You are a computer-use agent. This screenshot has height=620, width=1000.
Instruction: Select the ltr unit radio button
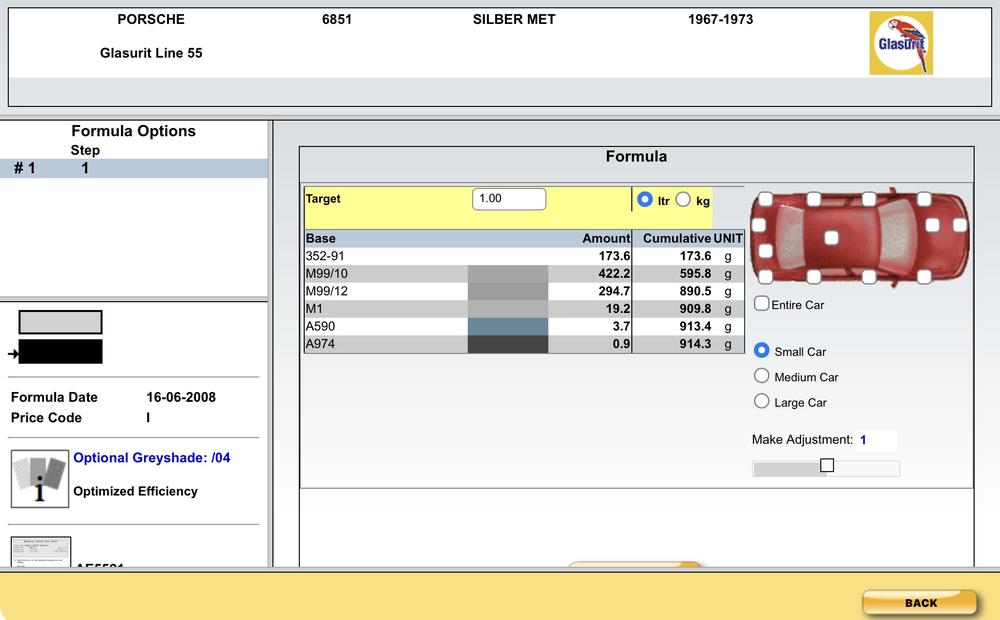tap(645, 200)
